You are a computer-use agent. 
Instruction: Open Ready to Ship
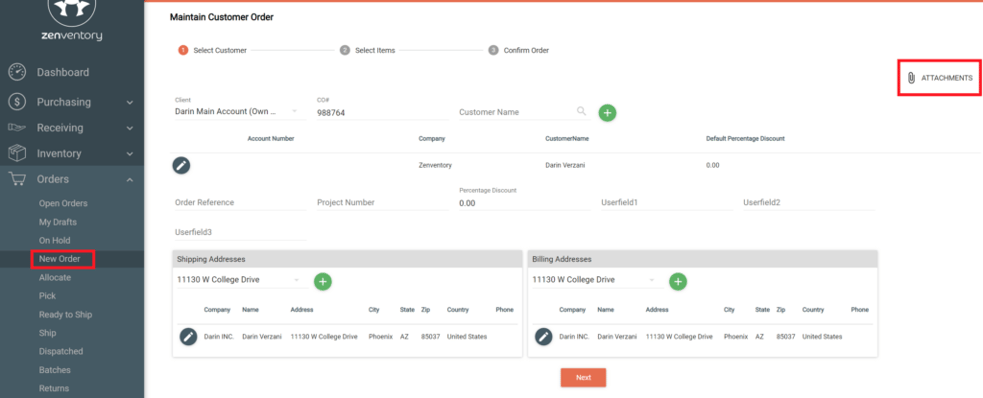65,315
